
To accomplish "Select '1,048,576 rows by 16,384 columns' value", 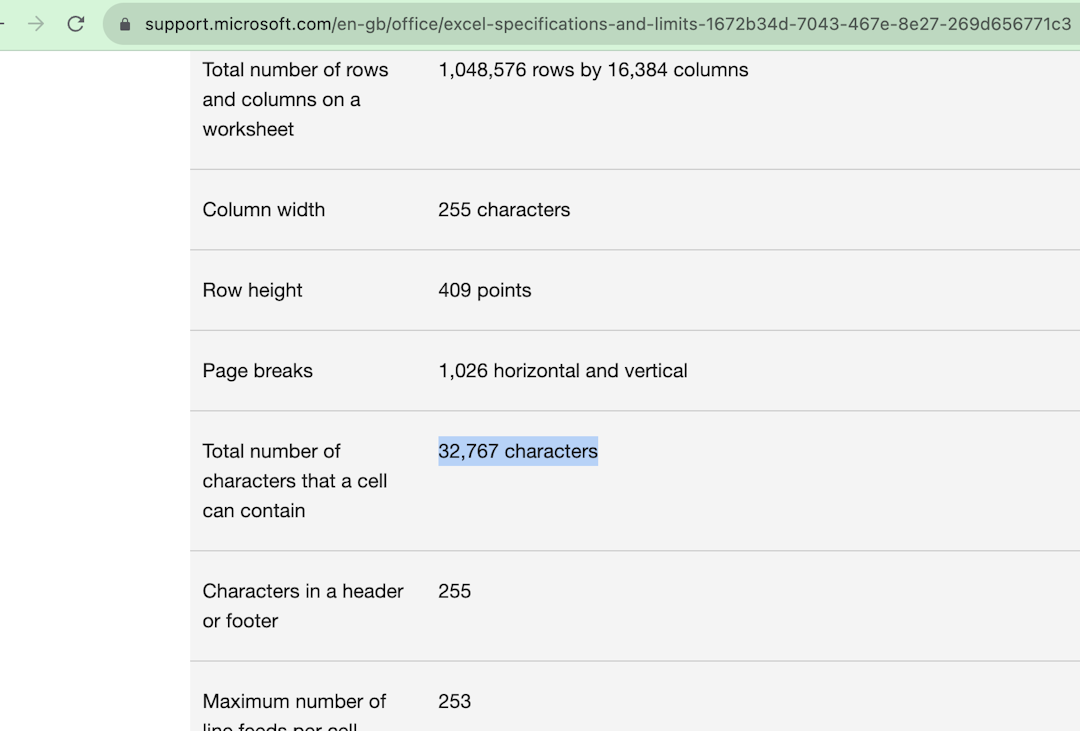I will coord(593,70).
